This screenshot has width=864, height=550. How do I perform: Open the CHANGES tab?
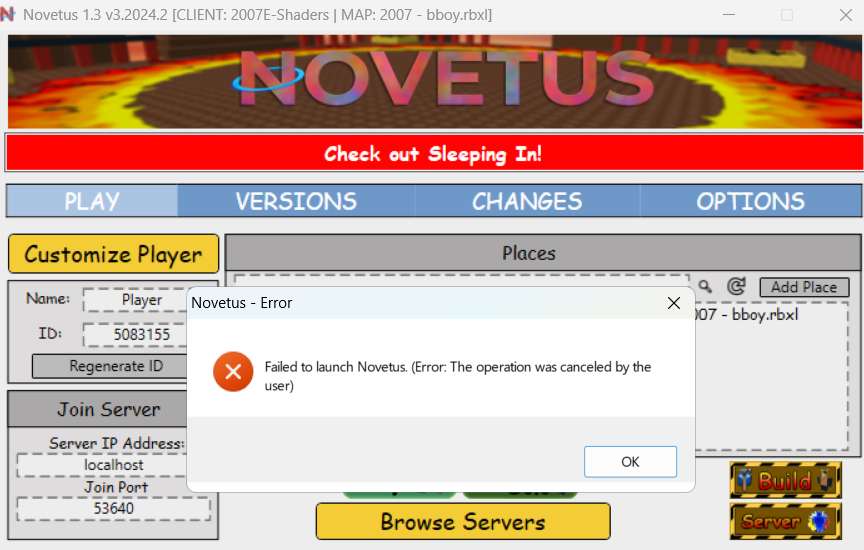click(527, 201)
